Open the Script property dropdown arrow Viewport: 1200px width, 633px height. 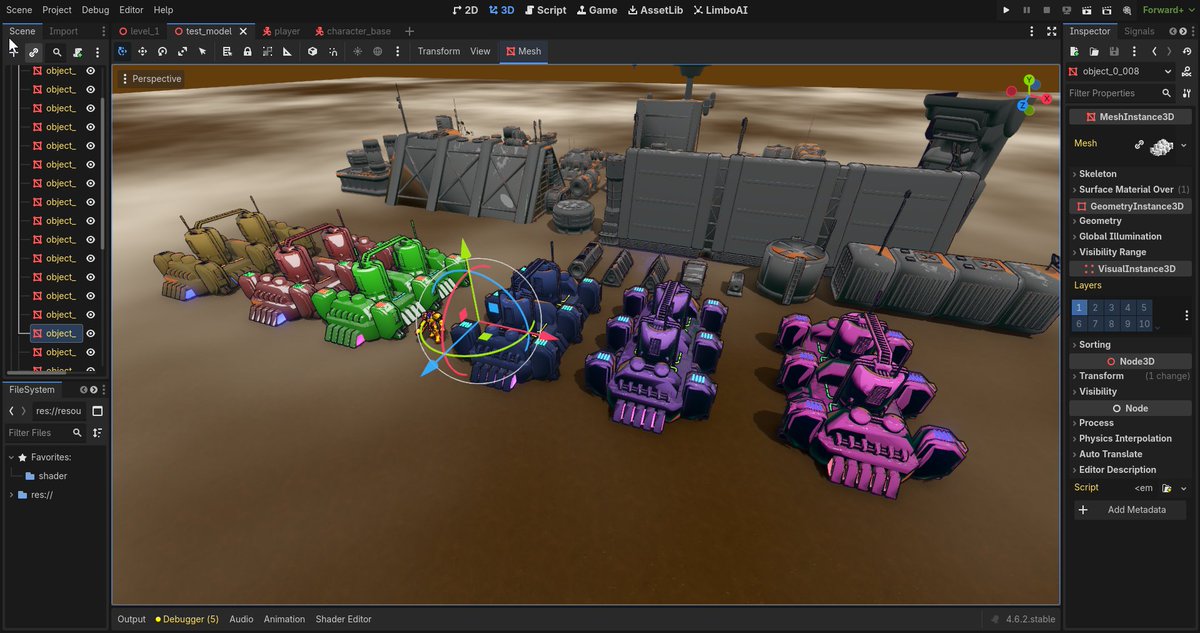[1184, 488]
